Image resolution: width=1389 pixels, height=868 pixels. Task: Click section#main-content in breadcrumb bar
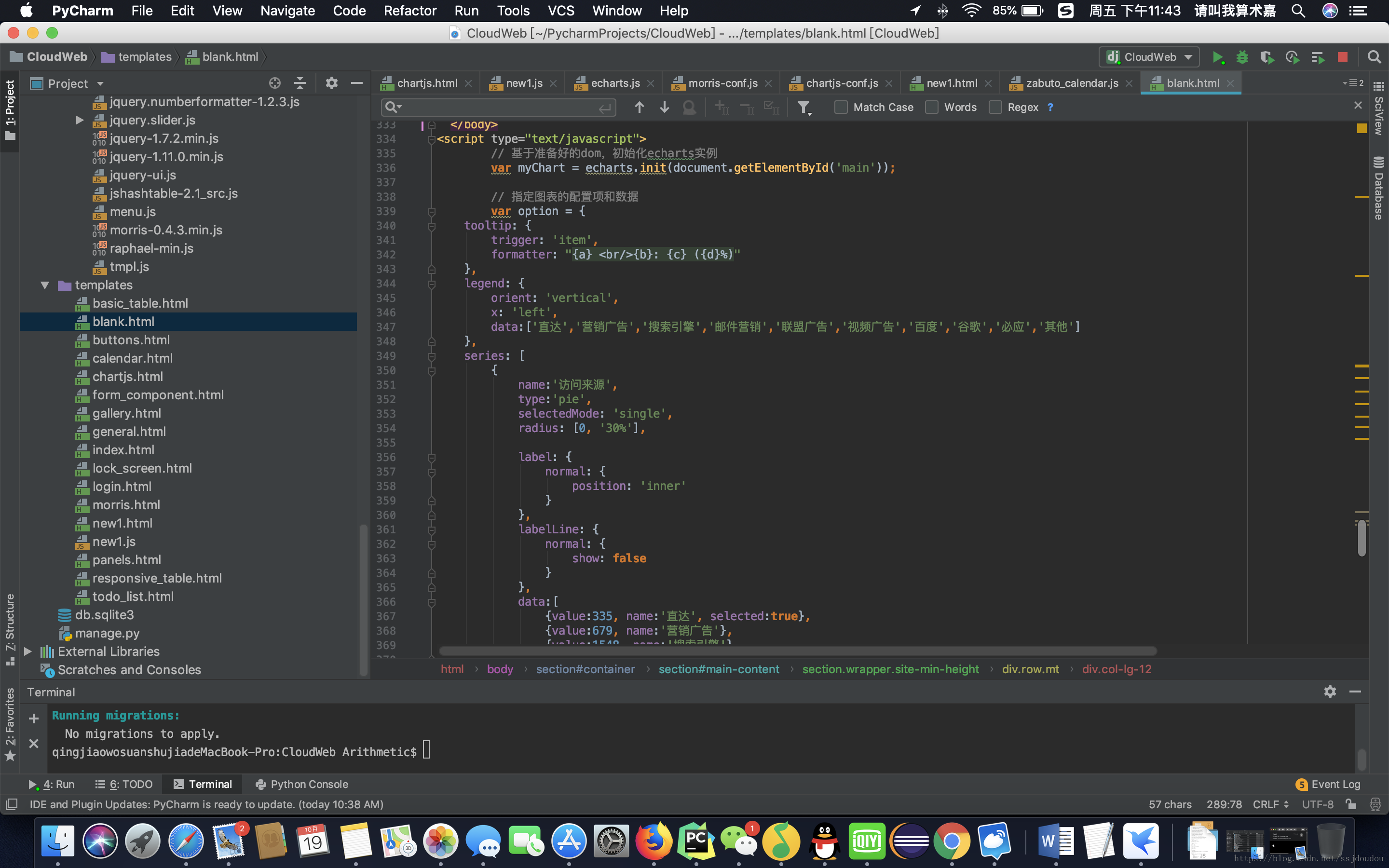[x=719, y=669]
